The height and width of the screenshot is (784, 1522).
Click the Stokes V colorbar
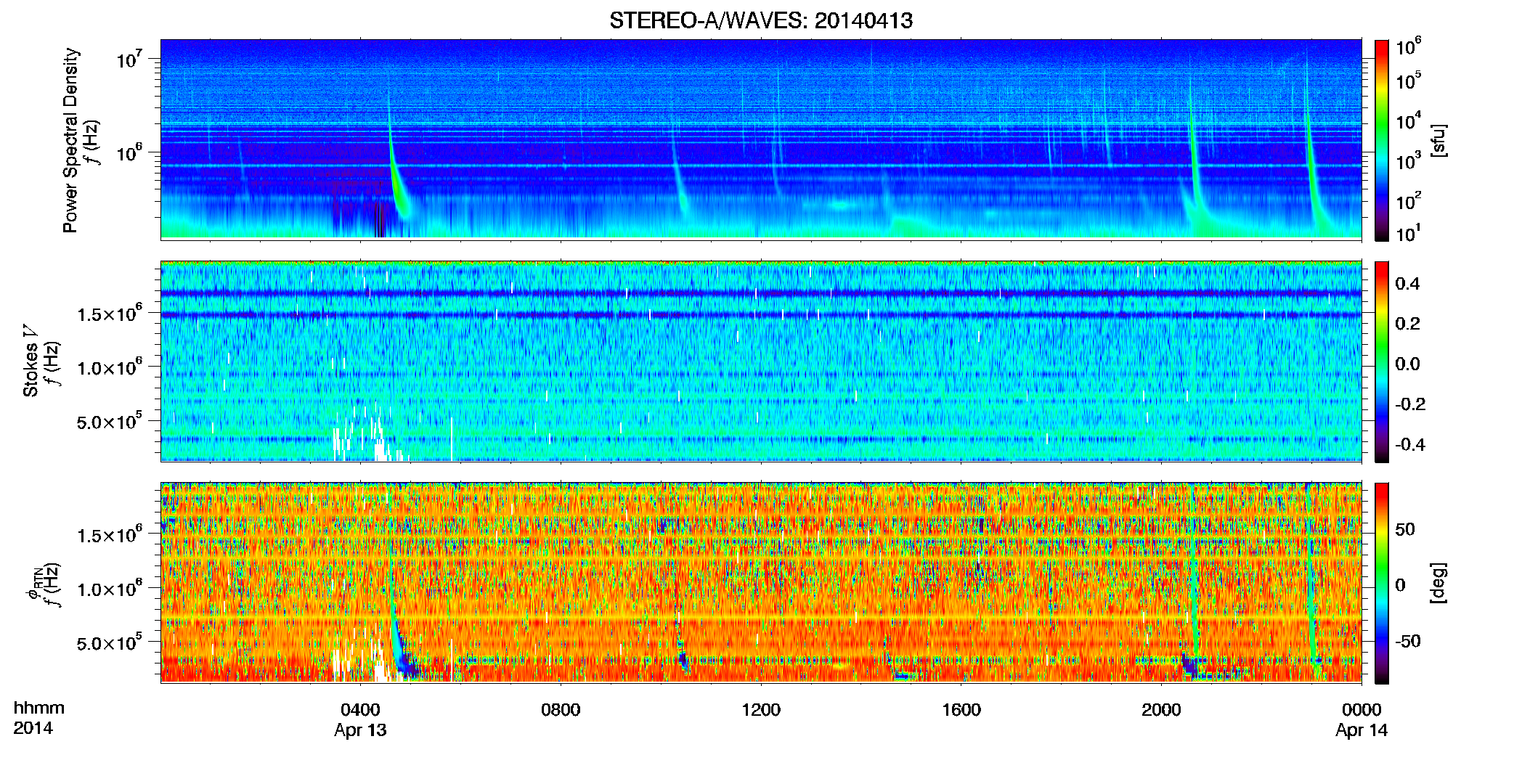pyautogui.click(x=1382, y=362)
